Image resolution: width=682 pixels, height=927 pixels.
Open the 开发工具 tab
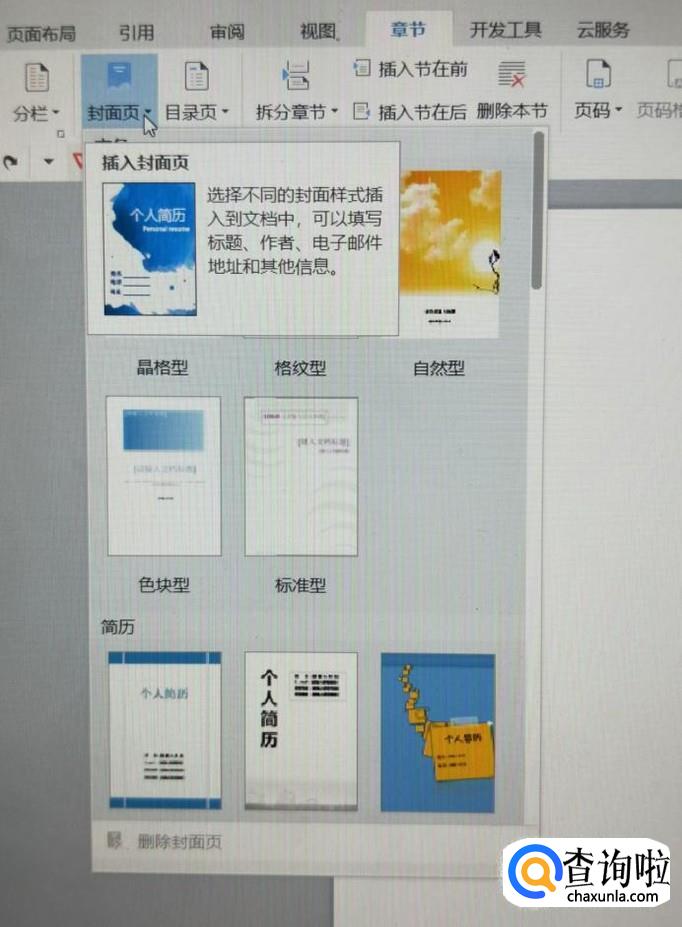pos(506,30)
